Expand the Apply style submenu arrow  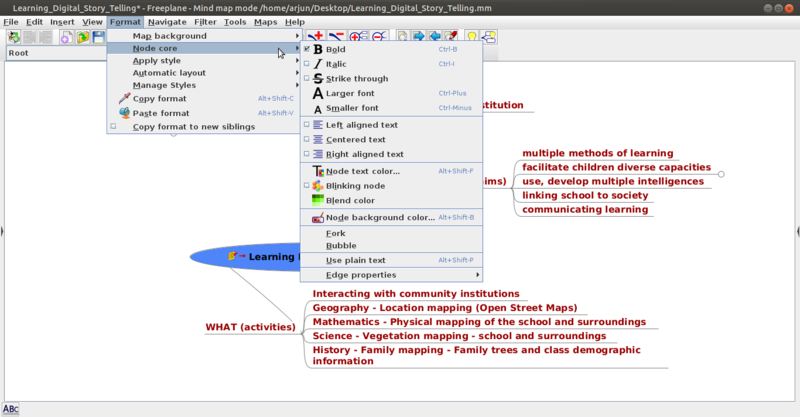click(x=297, y=60)
